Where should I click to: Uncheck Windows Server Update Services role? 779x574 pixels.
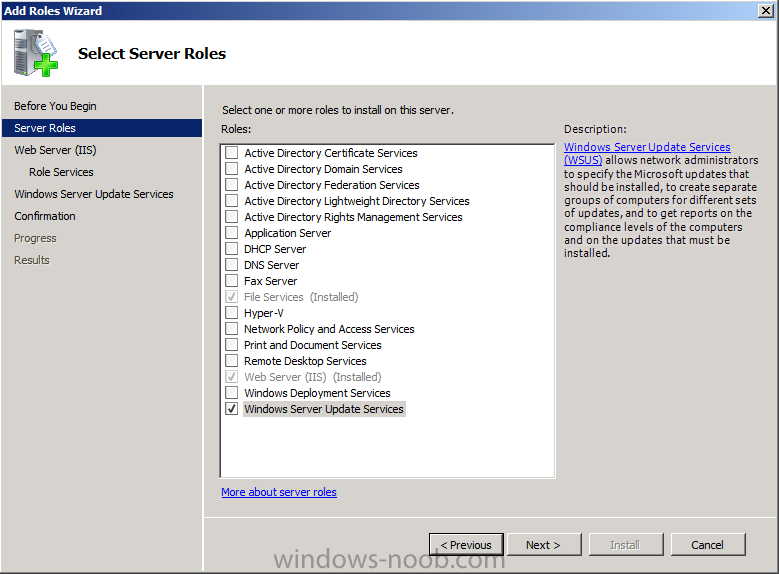tap(232, 409)
